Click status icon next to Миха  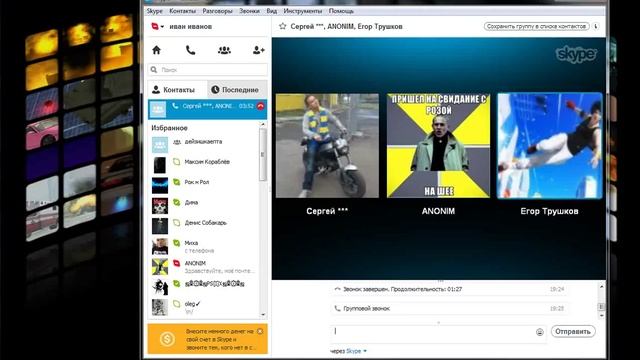pyautogui.click(x=176, y=243)
